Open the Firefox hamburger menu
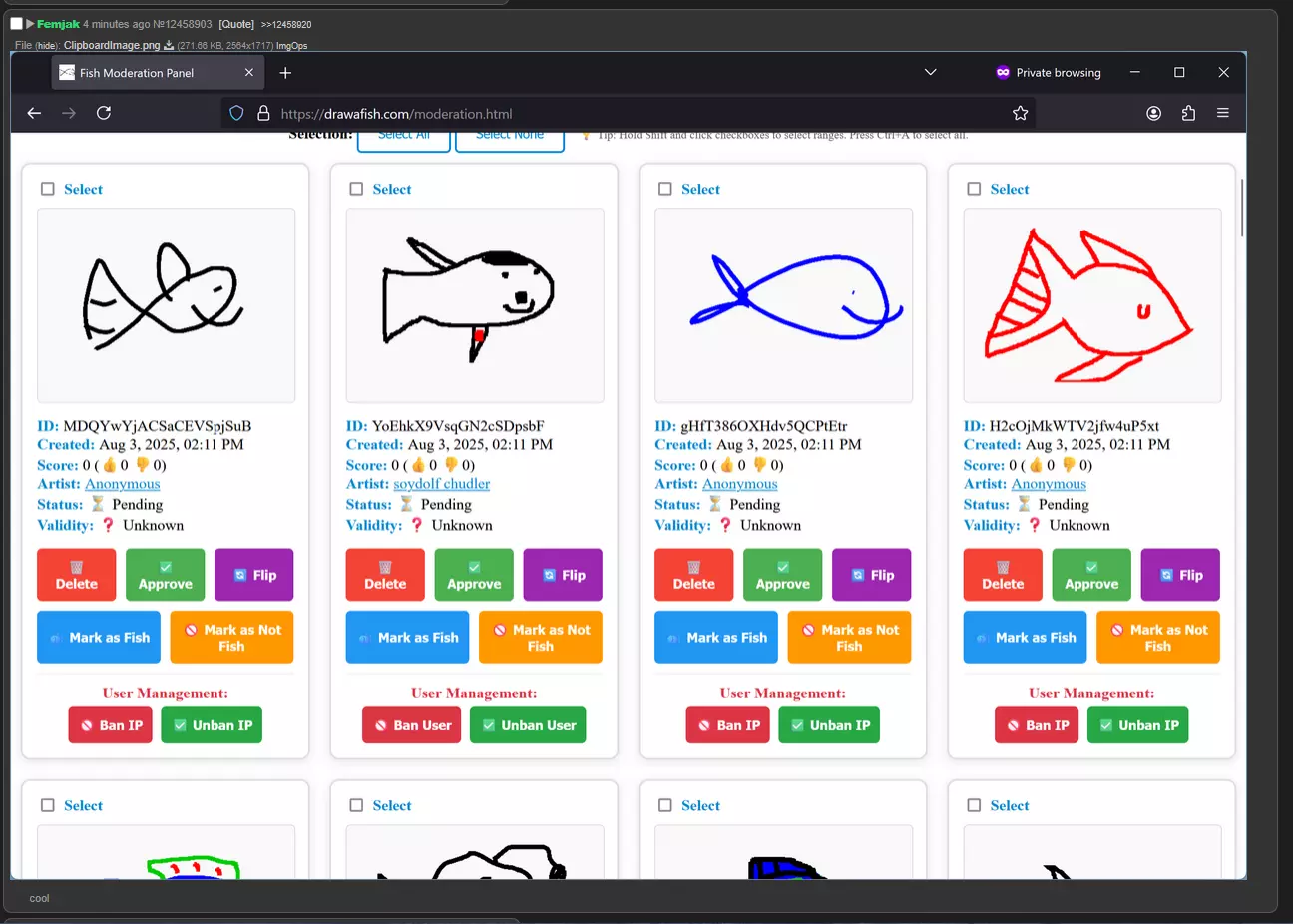The width and height of the screenshot is (1293, 924). coord(1223,113)
